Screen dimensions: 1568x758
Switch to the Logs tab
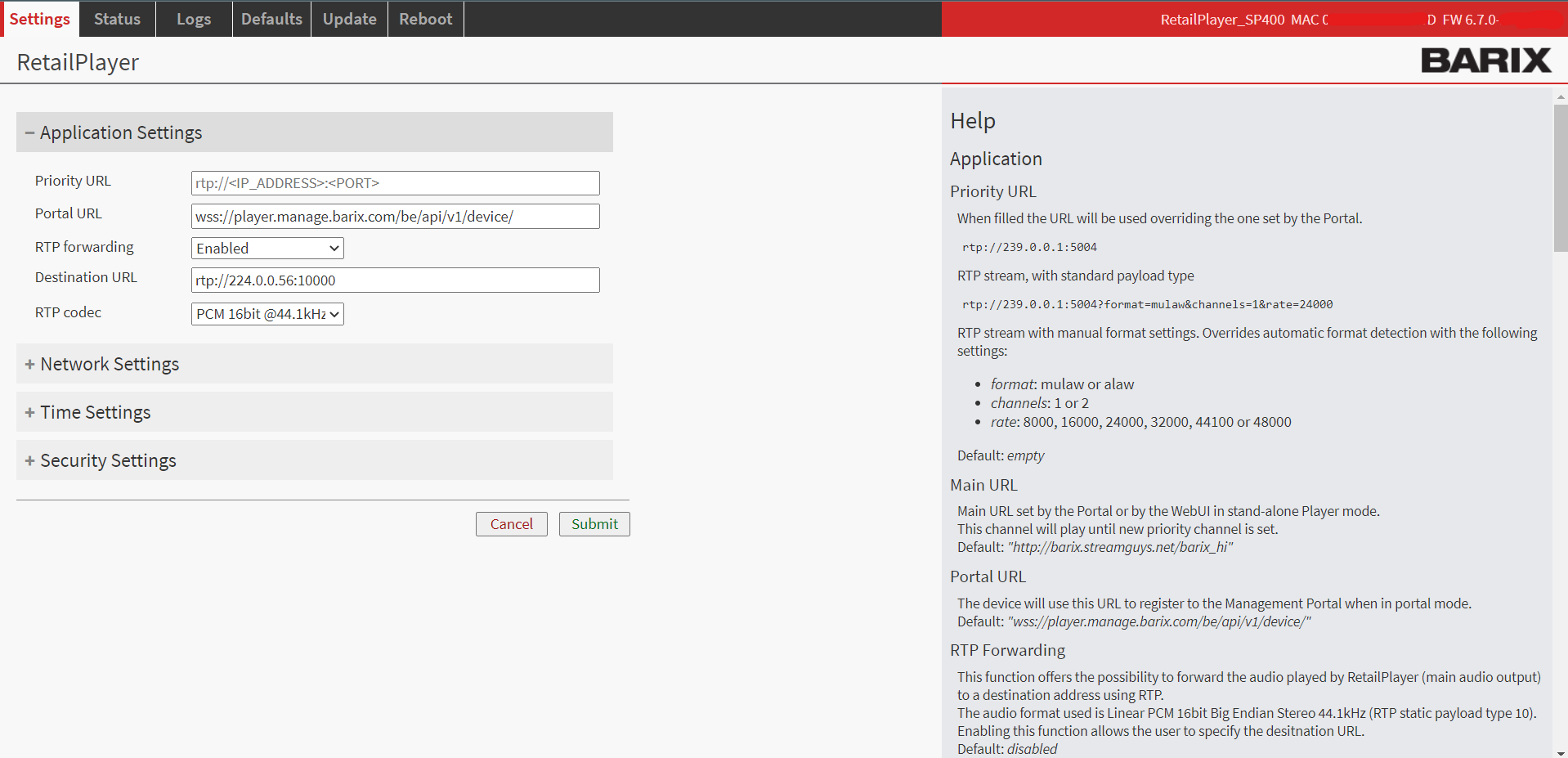click(x=194, y=19)
